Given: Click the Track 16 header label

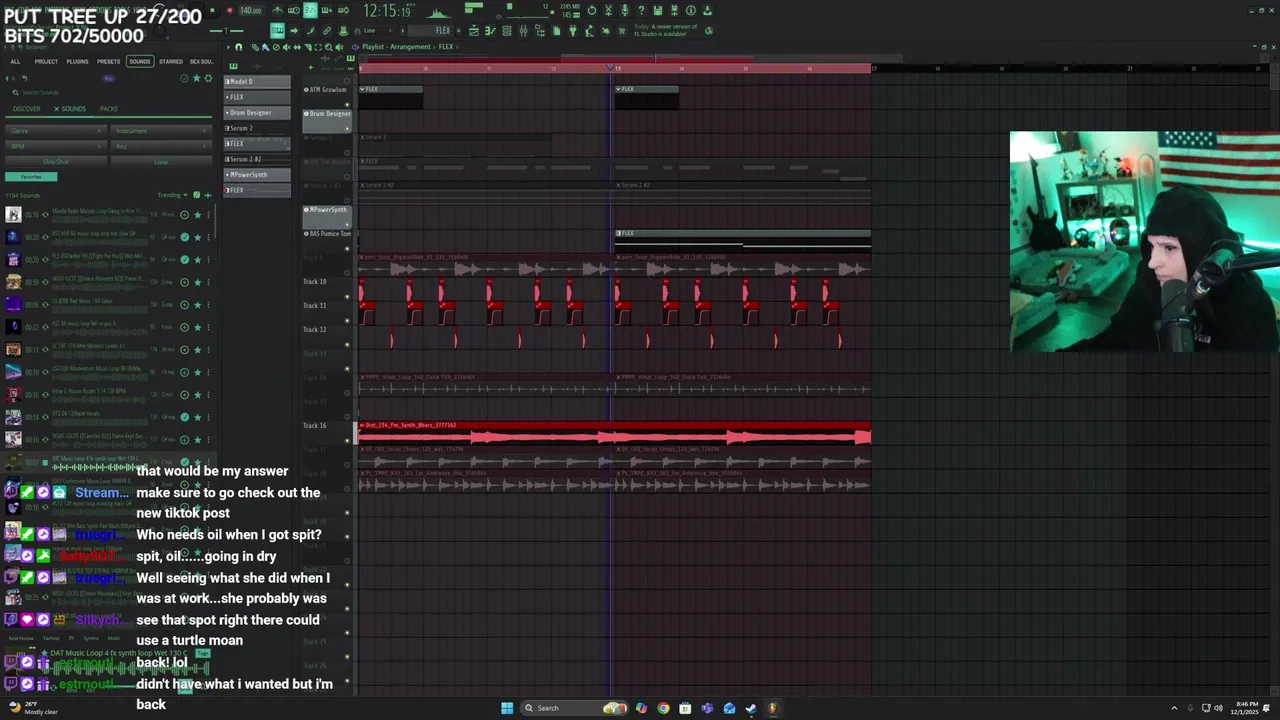Looking at the screenshot, I should pos(315,426).
